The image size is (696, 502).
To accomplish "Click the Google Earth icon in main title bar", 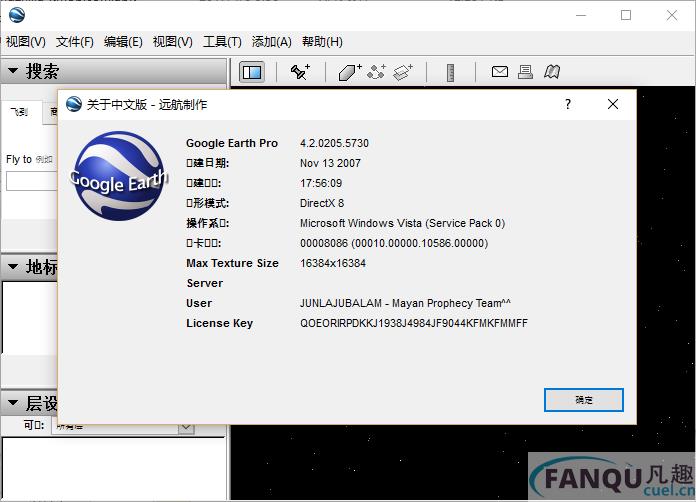I will point(17,15).
